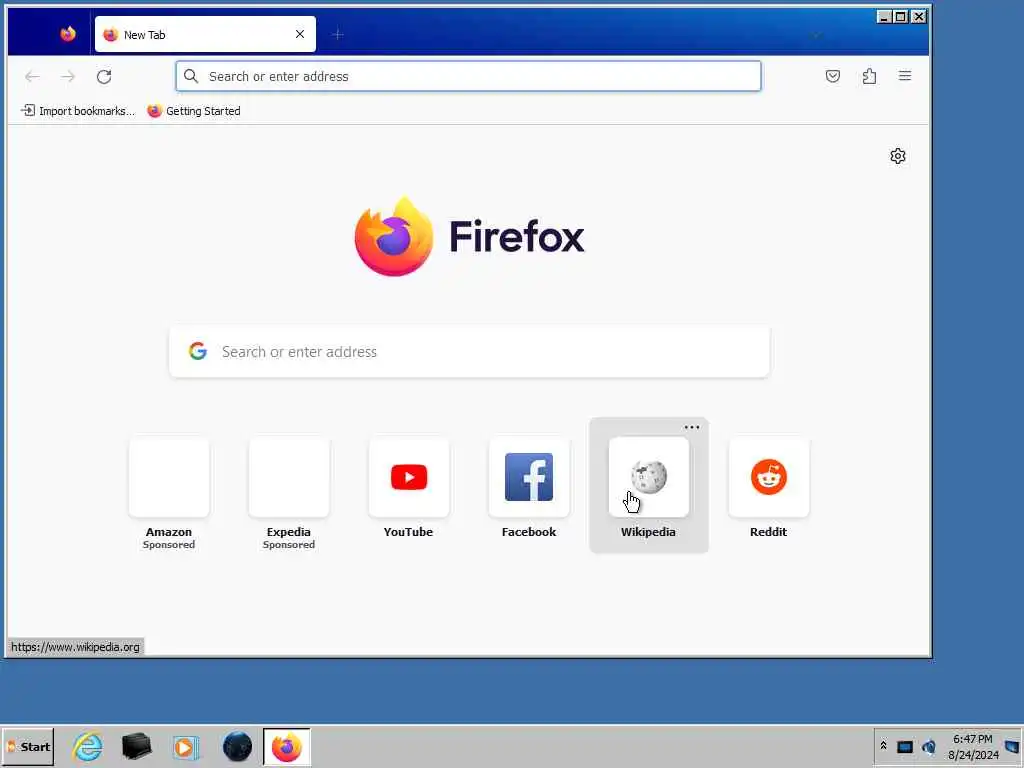Open the Extensions puzzle icon

(x=869, y=76)
